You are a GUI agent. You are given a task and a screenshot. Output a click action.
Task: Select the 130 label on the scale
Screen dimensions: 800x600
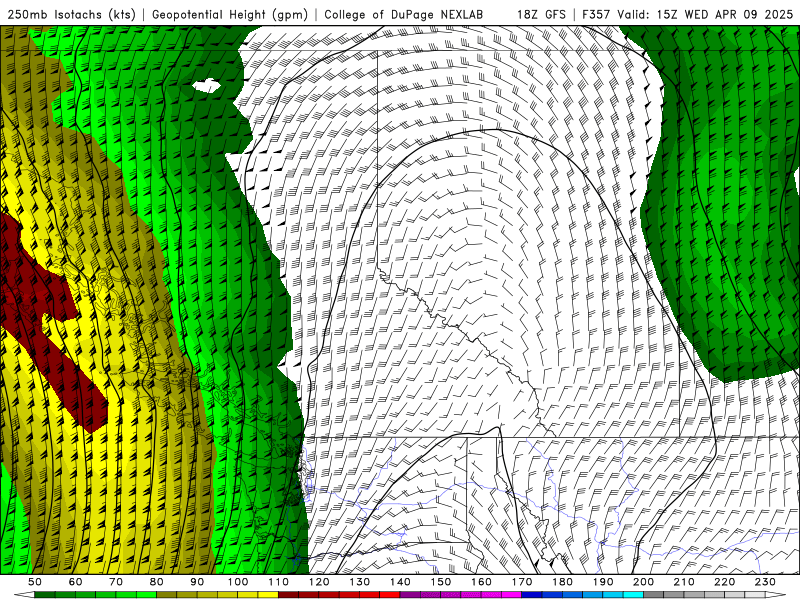[360, 582]
